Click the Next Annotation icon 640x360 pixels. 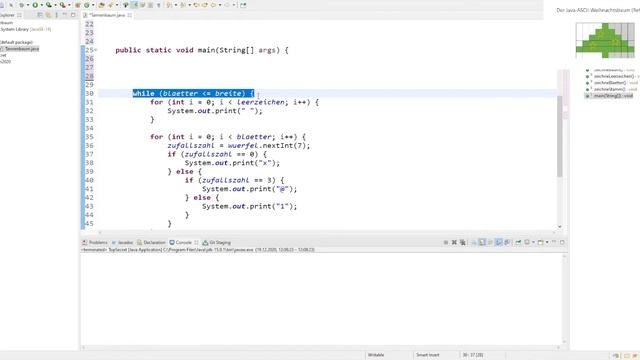(169, 5)
